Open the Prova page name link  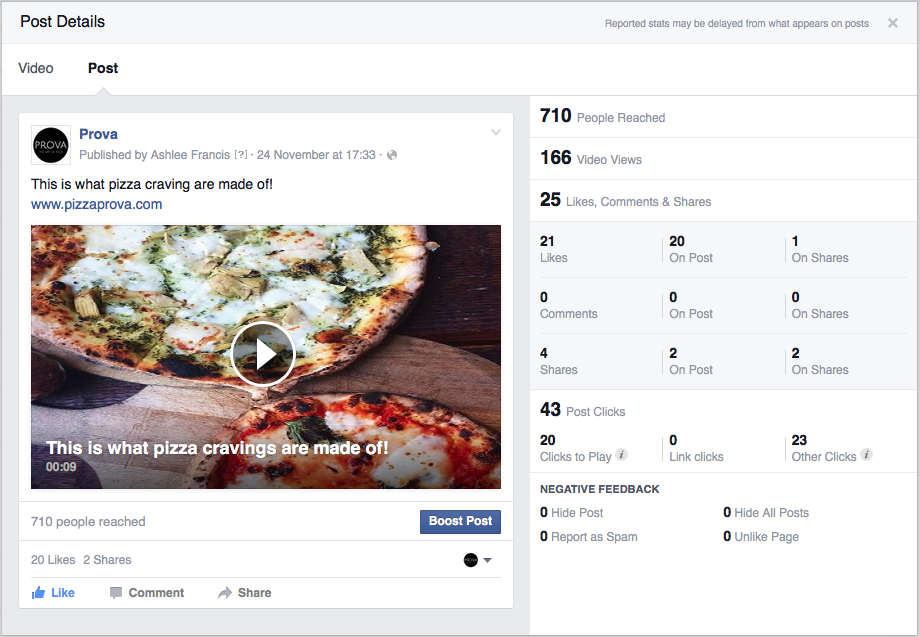click(x=98, y=134)
